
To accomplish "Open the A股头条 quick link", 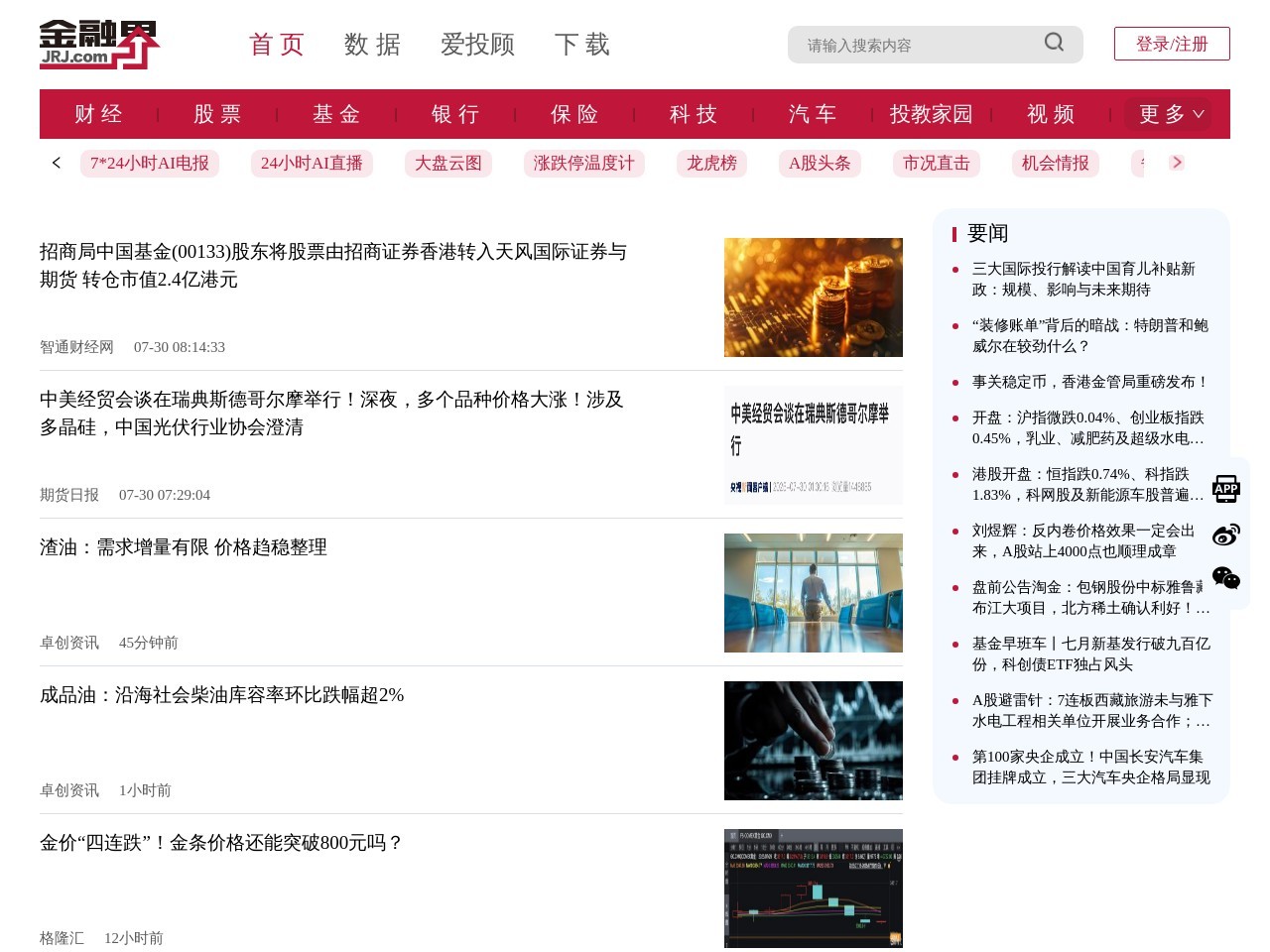I will point(821,163).
